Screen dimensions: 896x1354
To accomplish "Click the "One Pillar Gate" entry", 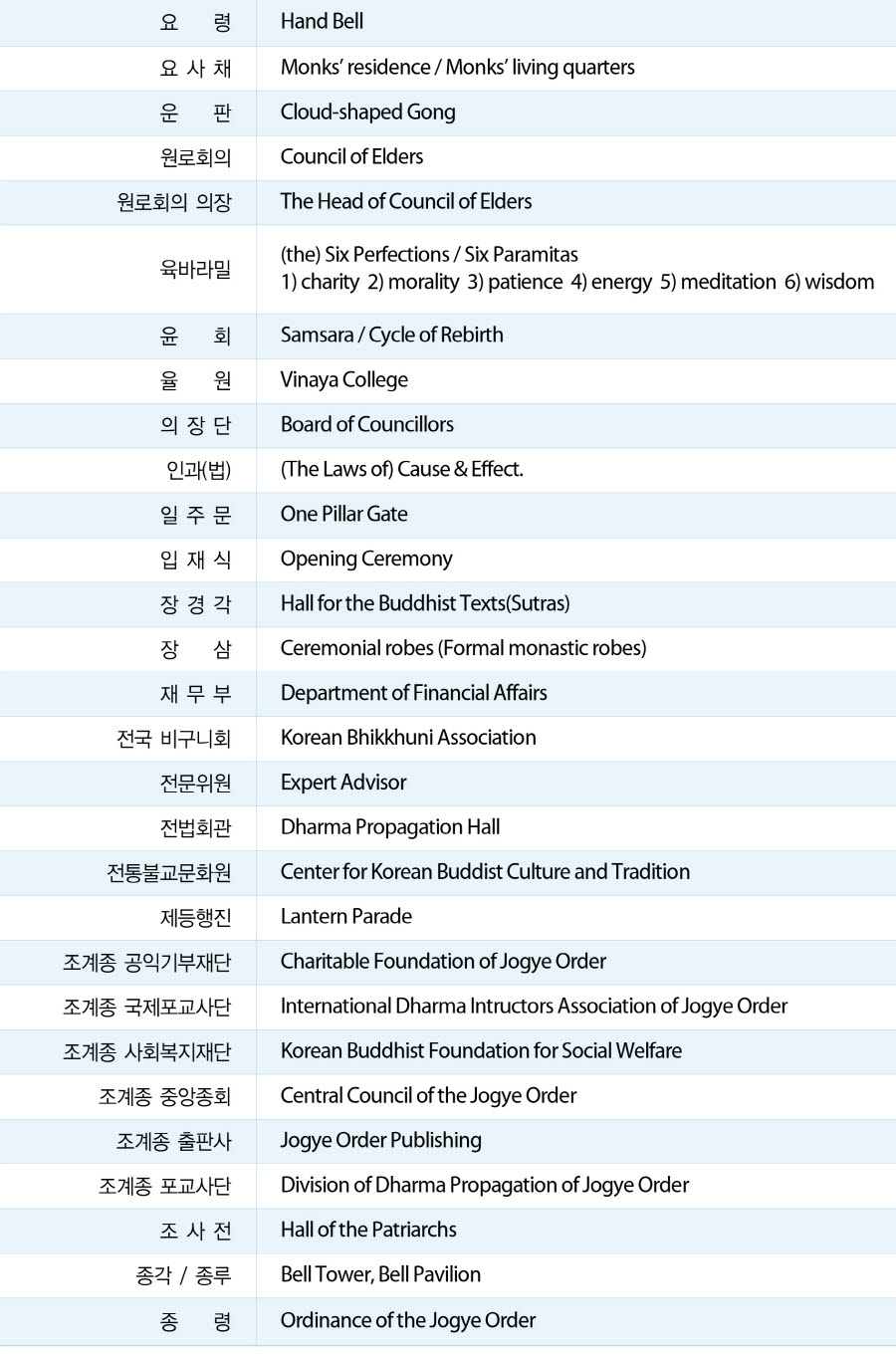I will click(343, 515).
